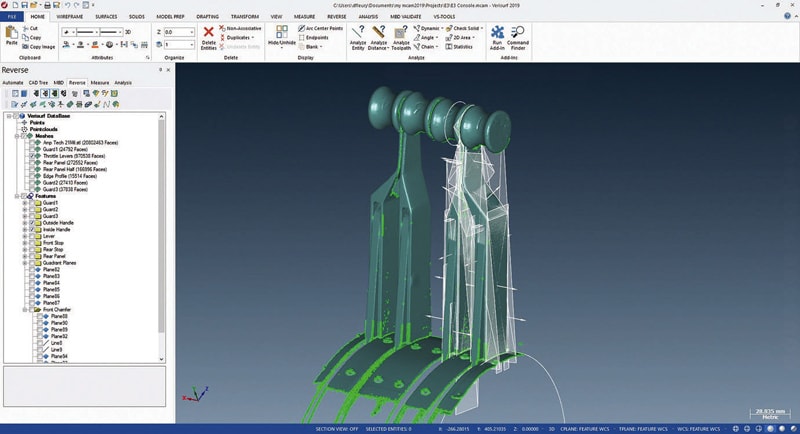Collapse the Front Chamfer folder

(x=24, y=310)
